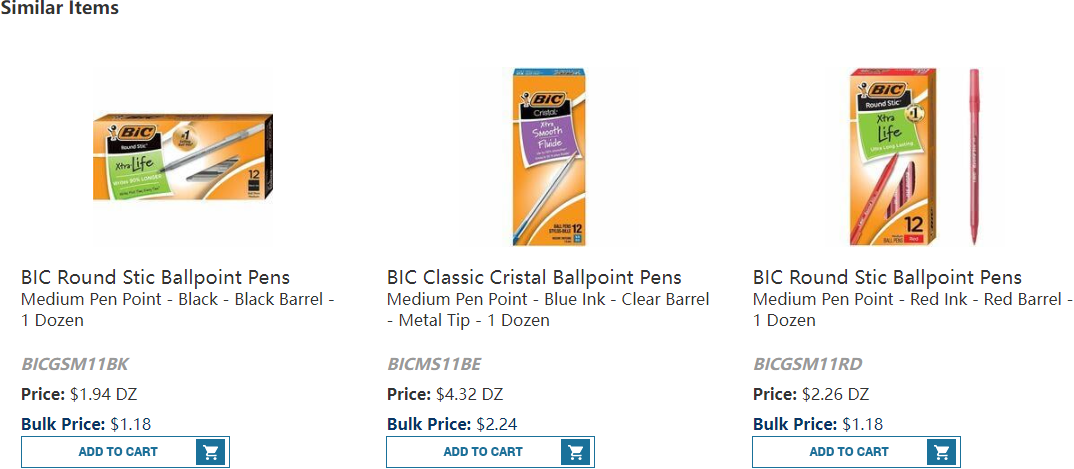This screenshot has height=469, width=1074.
Task: Open BIC Classic Cristal Ballpoint Pens title
Action: [x=534, y=277]
